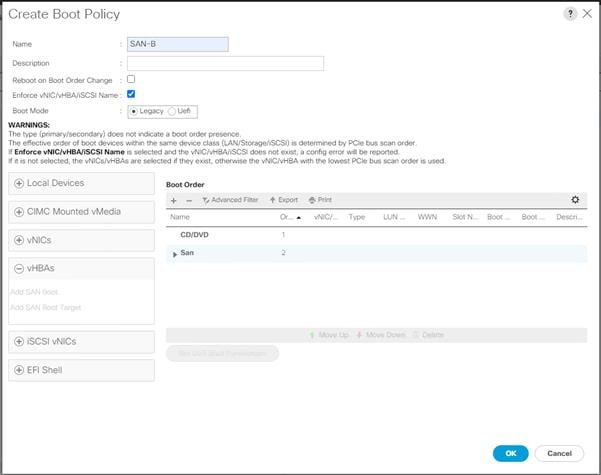
Task: Click the plus add icon in Boot Order toolbar
Action: click(174, 200)
